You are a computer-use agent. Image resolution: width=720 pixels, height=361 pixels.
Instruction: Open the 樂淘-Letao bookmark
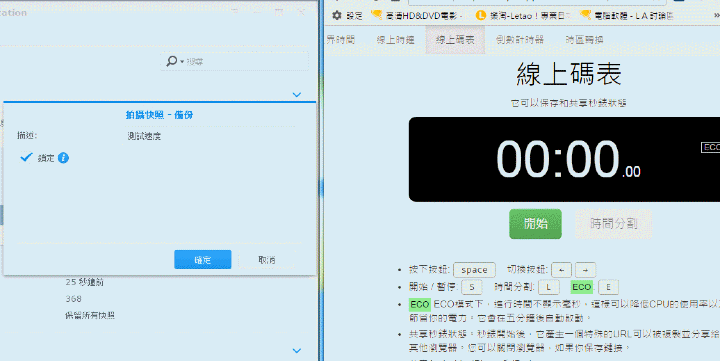tap(522, 16)
